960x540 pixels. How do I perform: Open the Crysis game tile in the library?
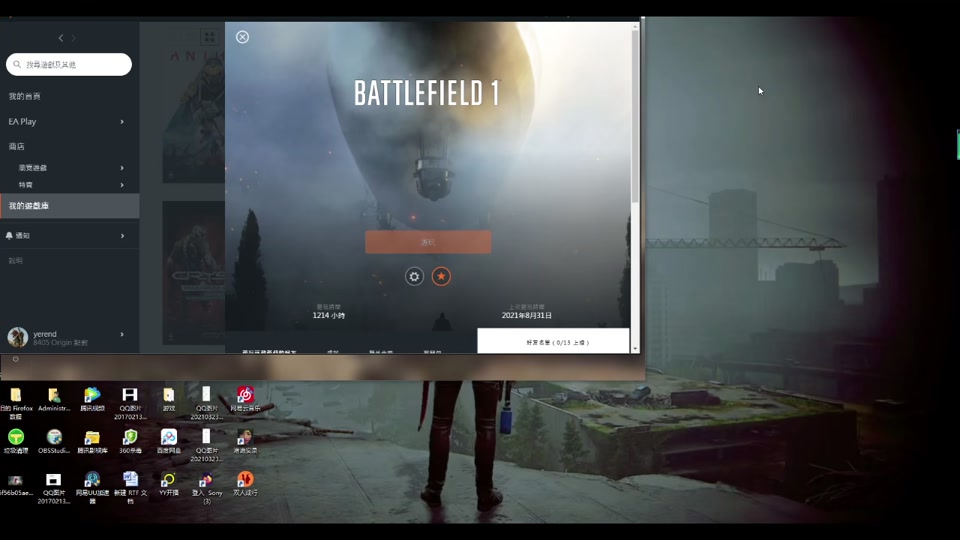click(193, 273)
